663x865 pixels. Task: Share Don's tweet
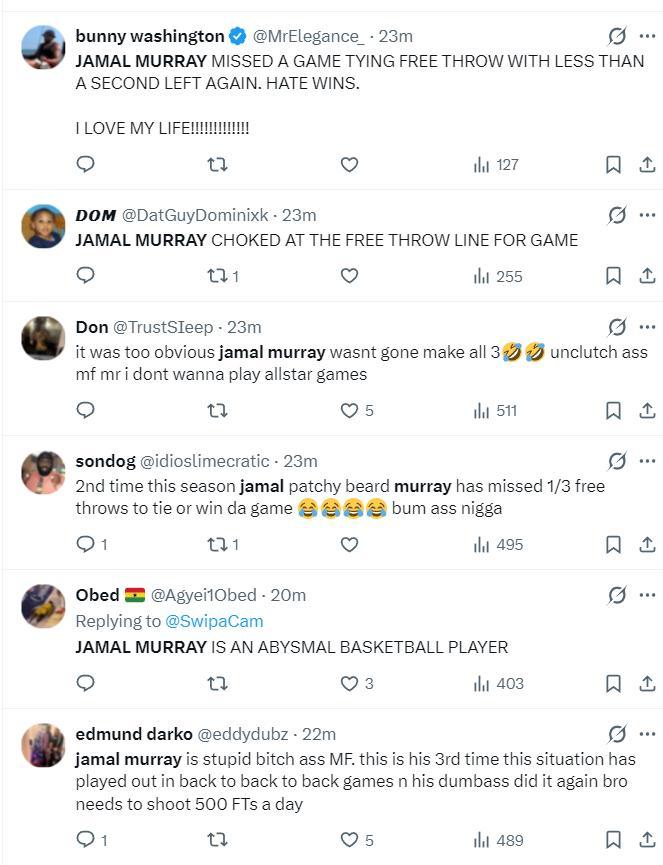(647, 410)
